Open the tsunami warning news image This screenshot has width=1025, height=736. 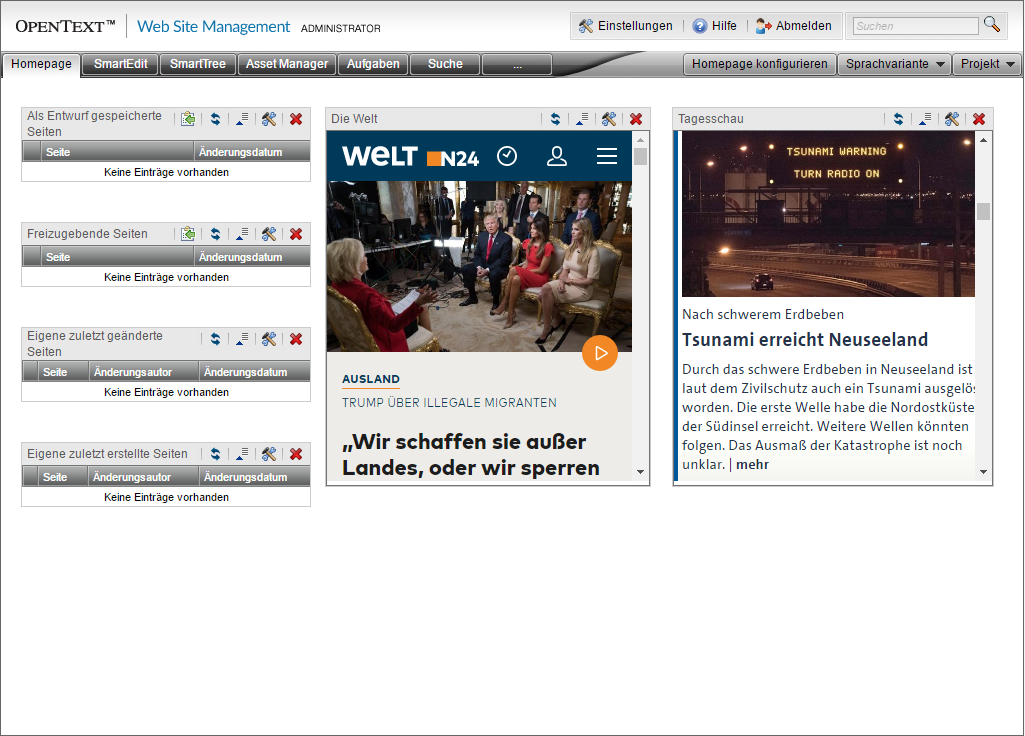[x=828, y=214]
